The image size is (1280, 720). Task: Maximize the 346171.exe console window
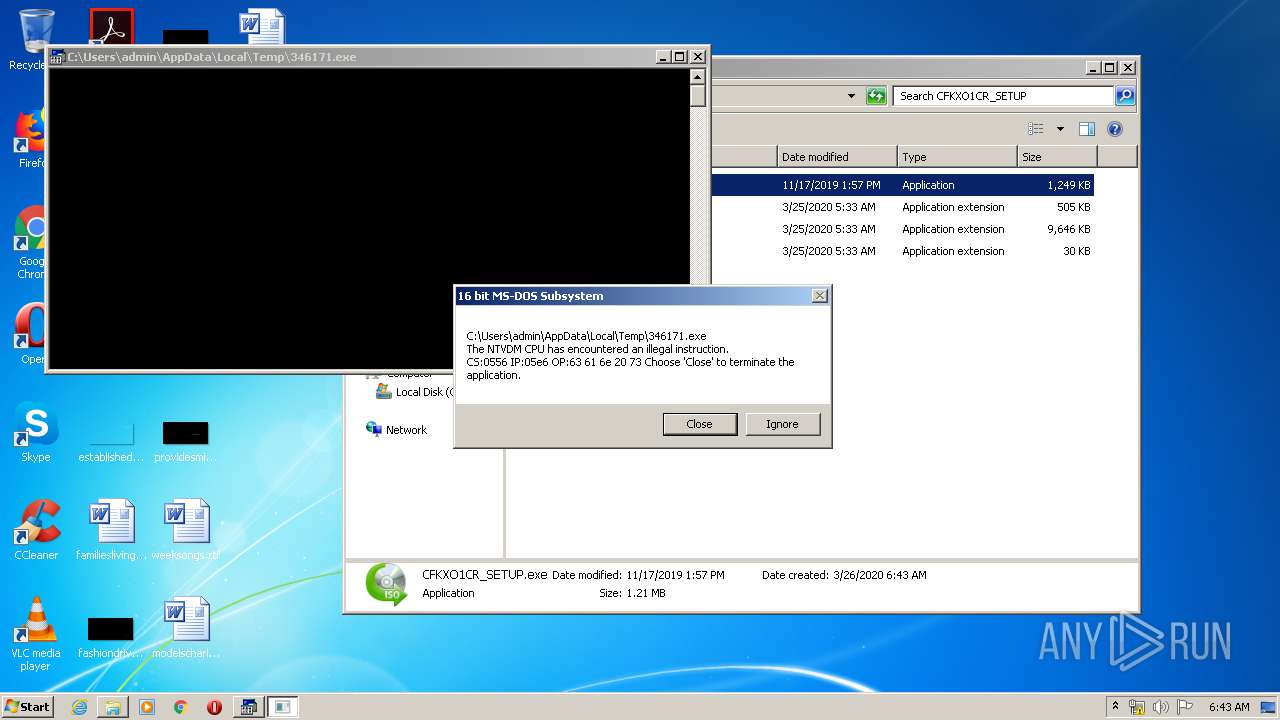[680, 57]
